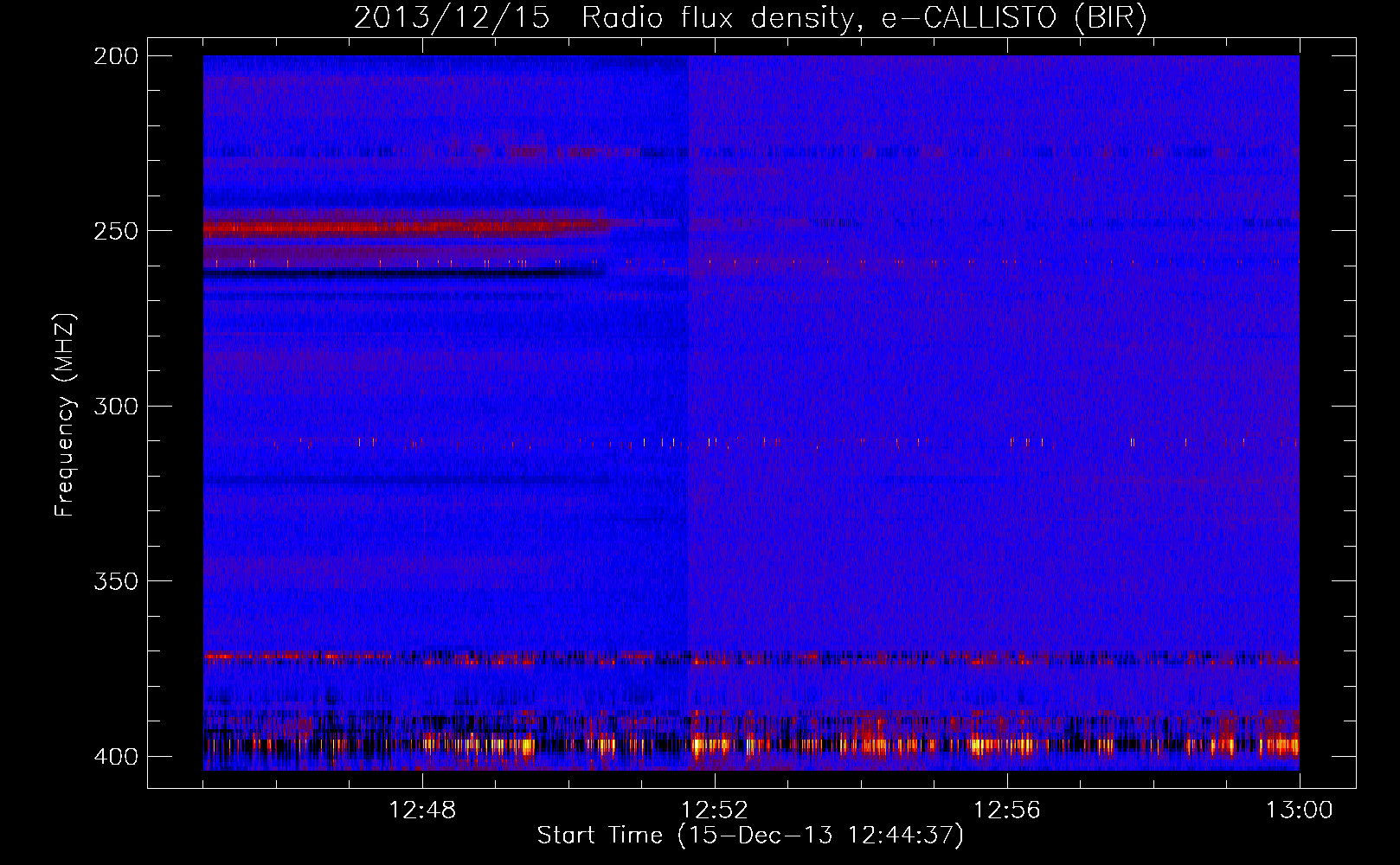
Task: Select the 350 frequency tick label
Action: (x=115, y=581)
